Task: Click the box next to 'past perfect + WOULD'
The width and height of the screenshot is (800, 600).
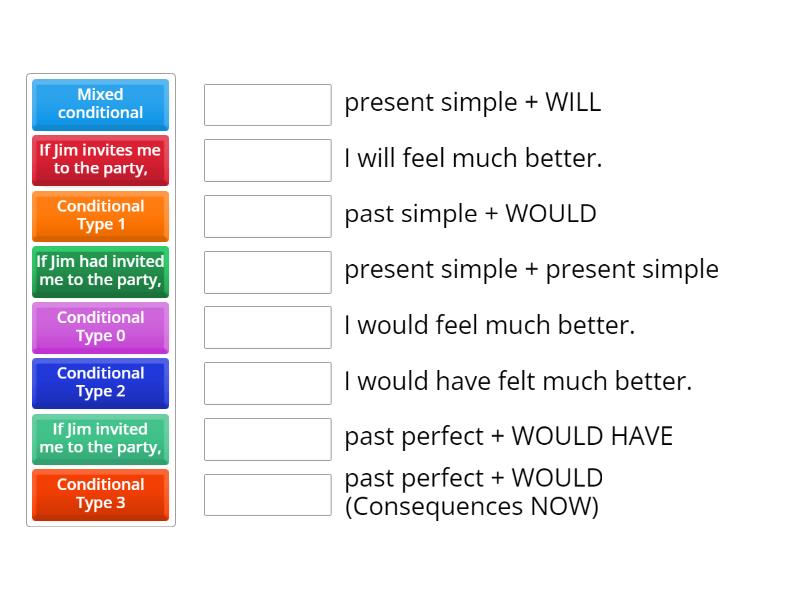Action: coord(266,492)
